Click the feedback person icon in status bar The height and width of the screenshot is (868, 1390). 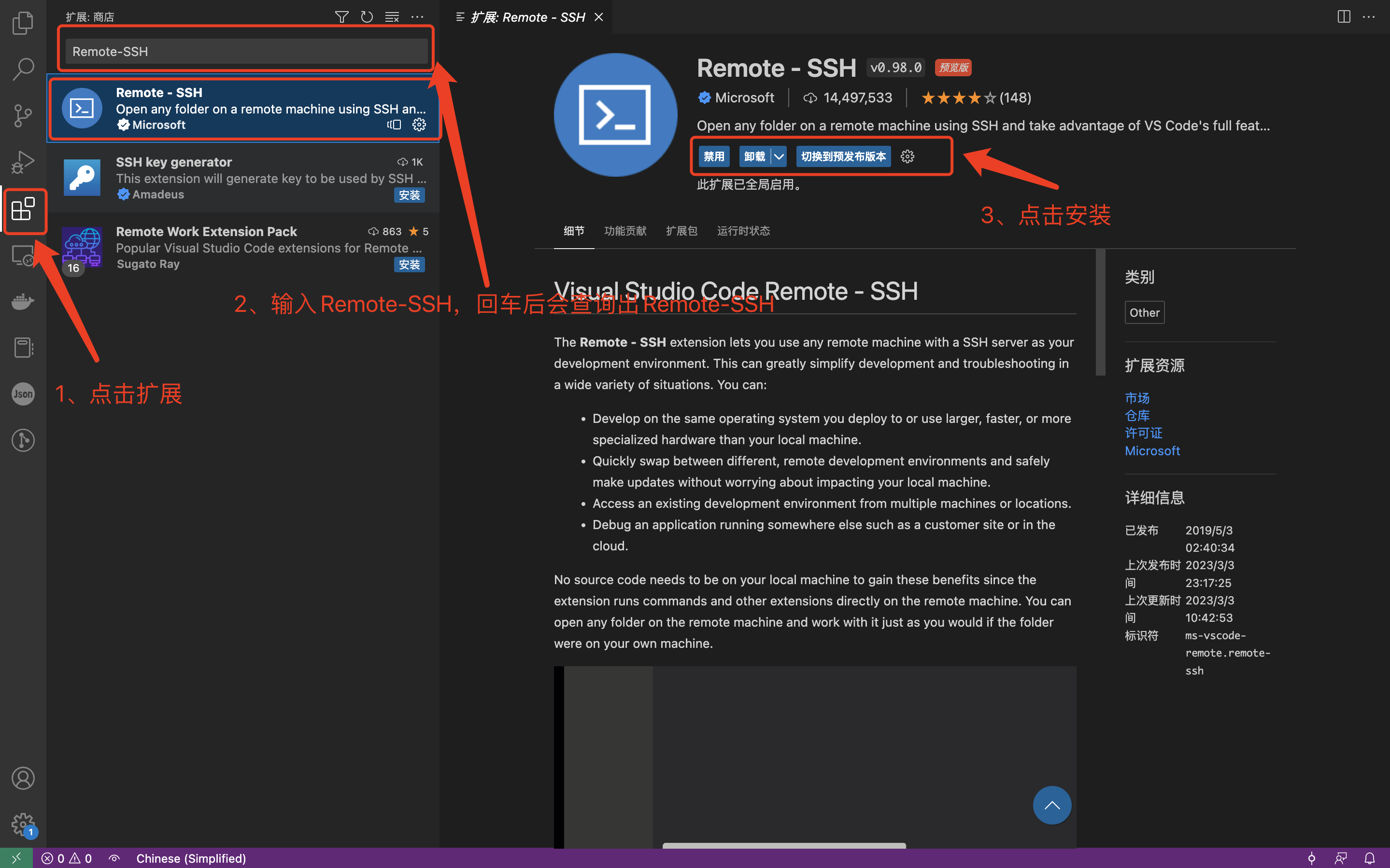click(x=1341, y=858)
